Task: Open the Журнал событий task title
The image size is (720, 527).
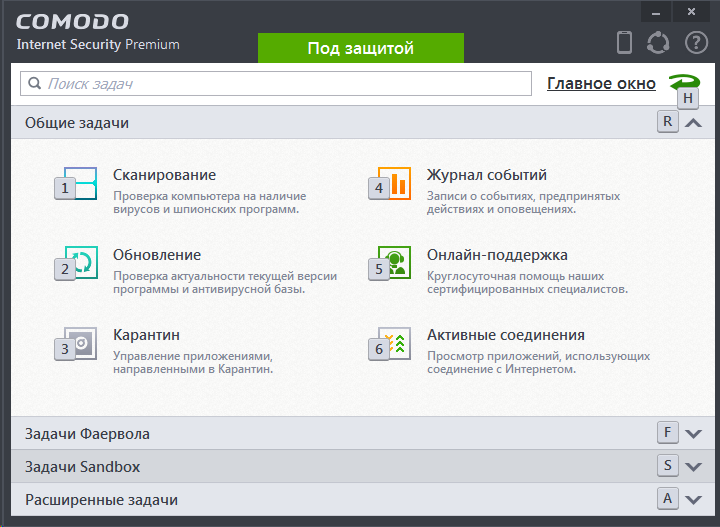Action: pyautogui.click(x=487, y=175)
